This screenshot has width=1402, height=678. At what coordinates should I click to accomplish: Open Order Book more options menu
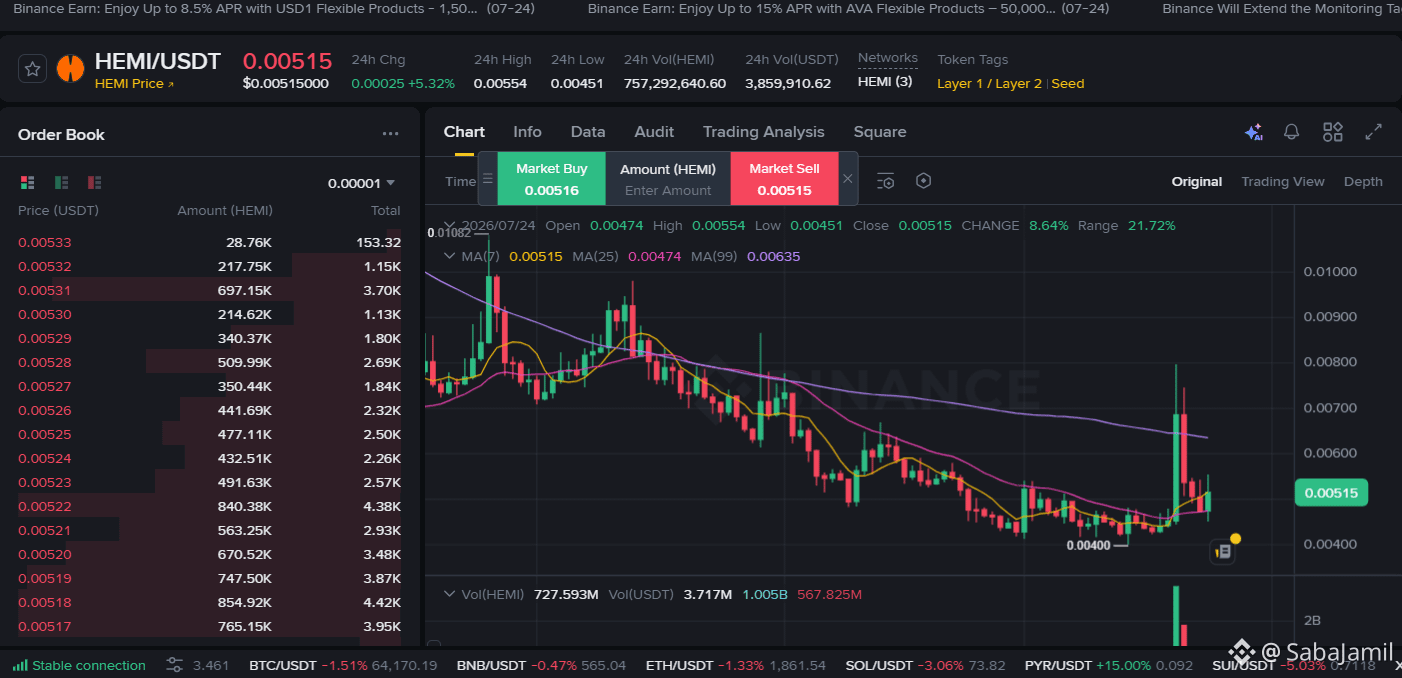coord(390,134)
